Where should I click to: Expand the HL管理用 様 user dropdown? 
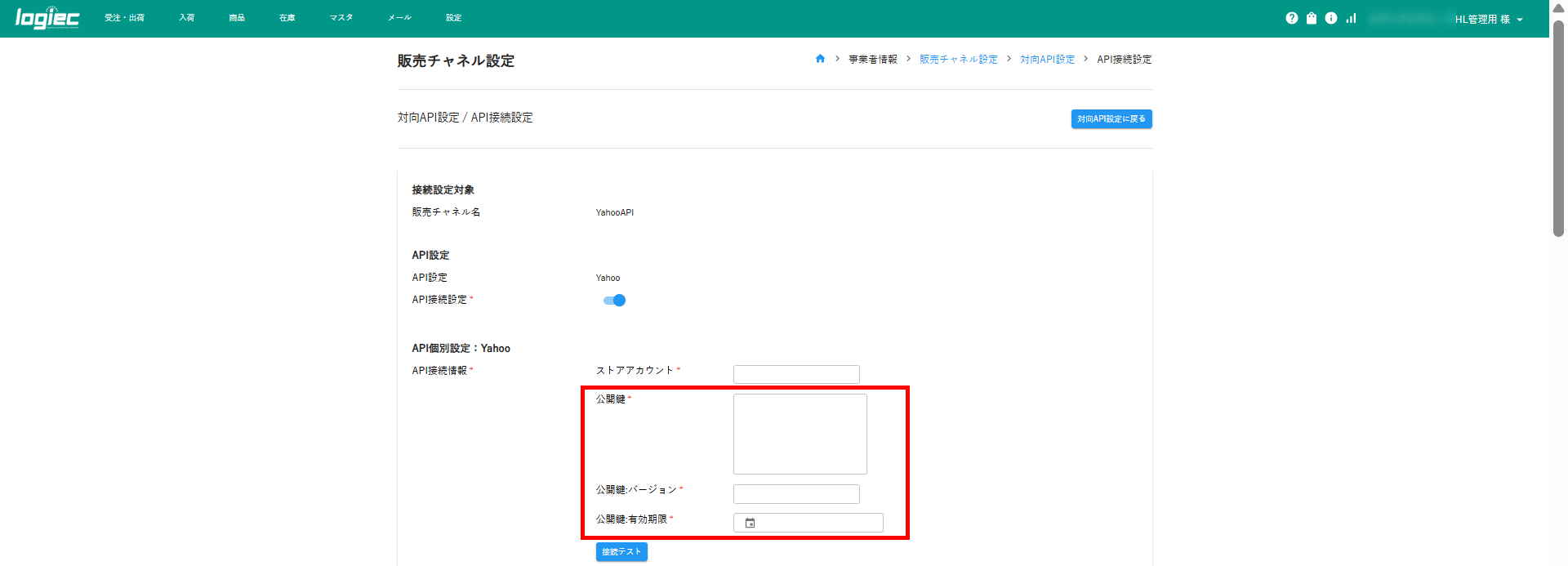(1488, 19)
